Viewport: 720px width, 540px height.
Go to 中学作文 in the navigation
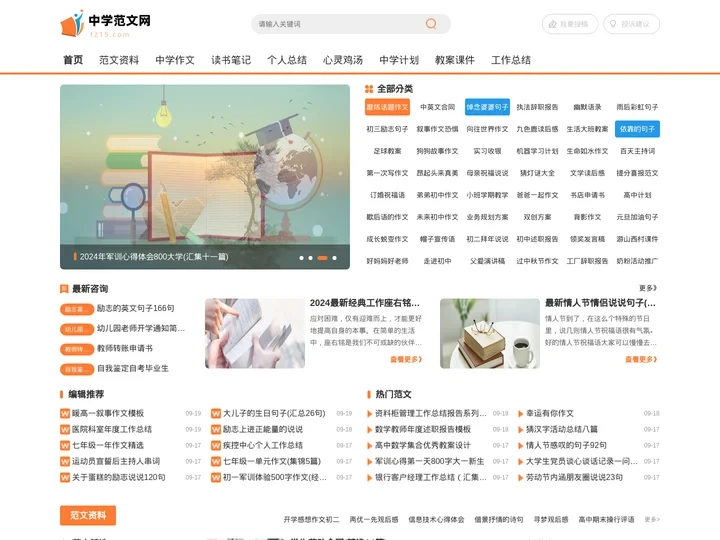(x=175, y=60)
